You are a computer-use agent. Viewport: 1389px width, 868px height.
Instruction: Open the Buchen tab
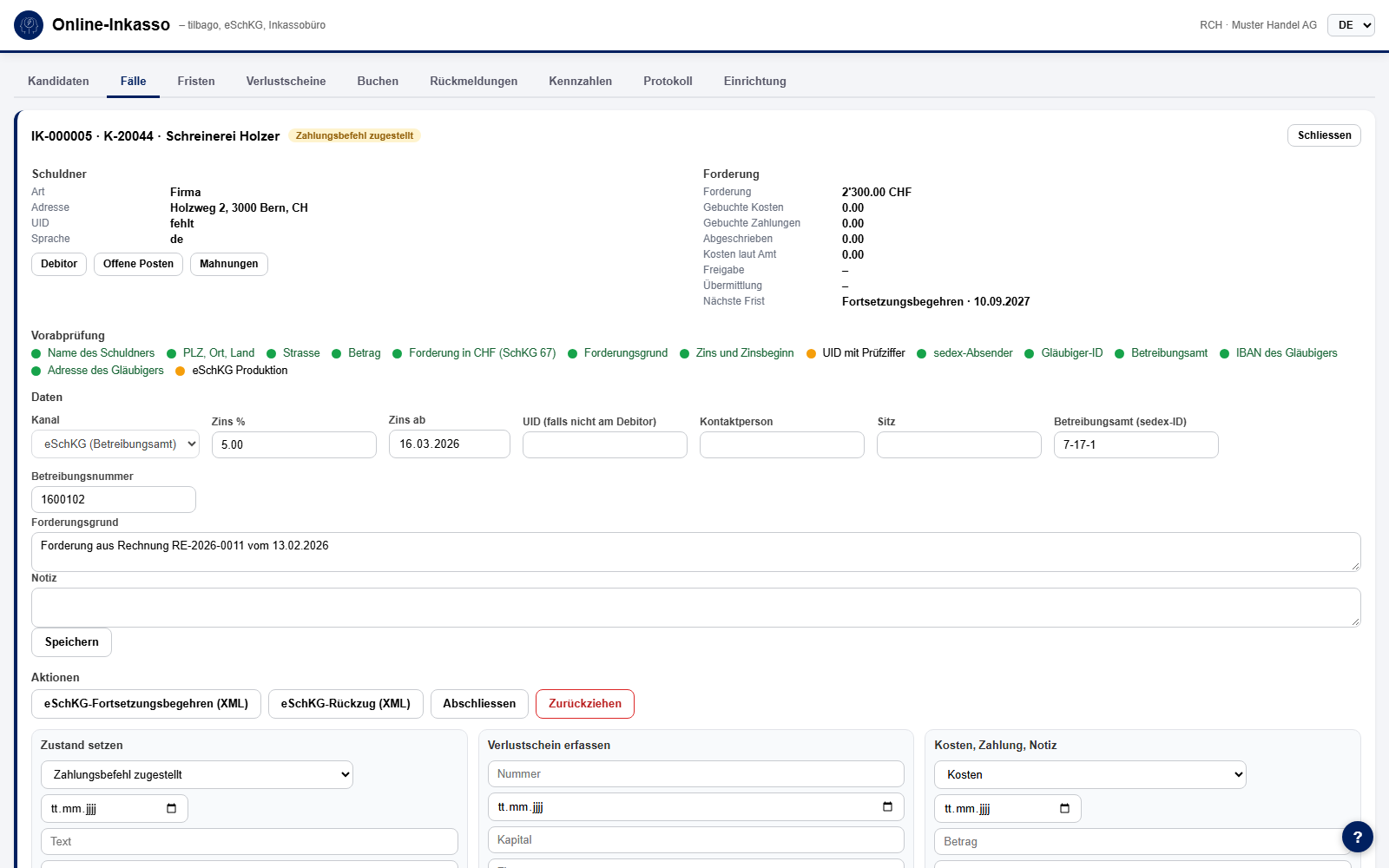[378, 81]
